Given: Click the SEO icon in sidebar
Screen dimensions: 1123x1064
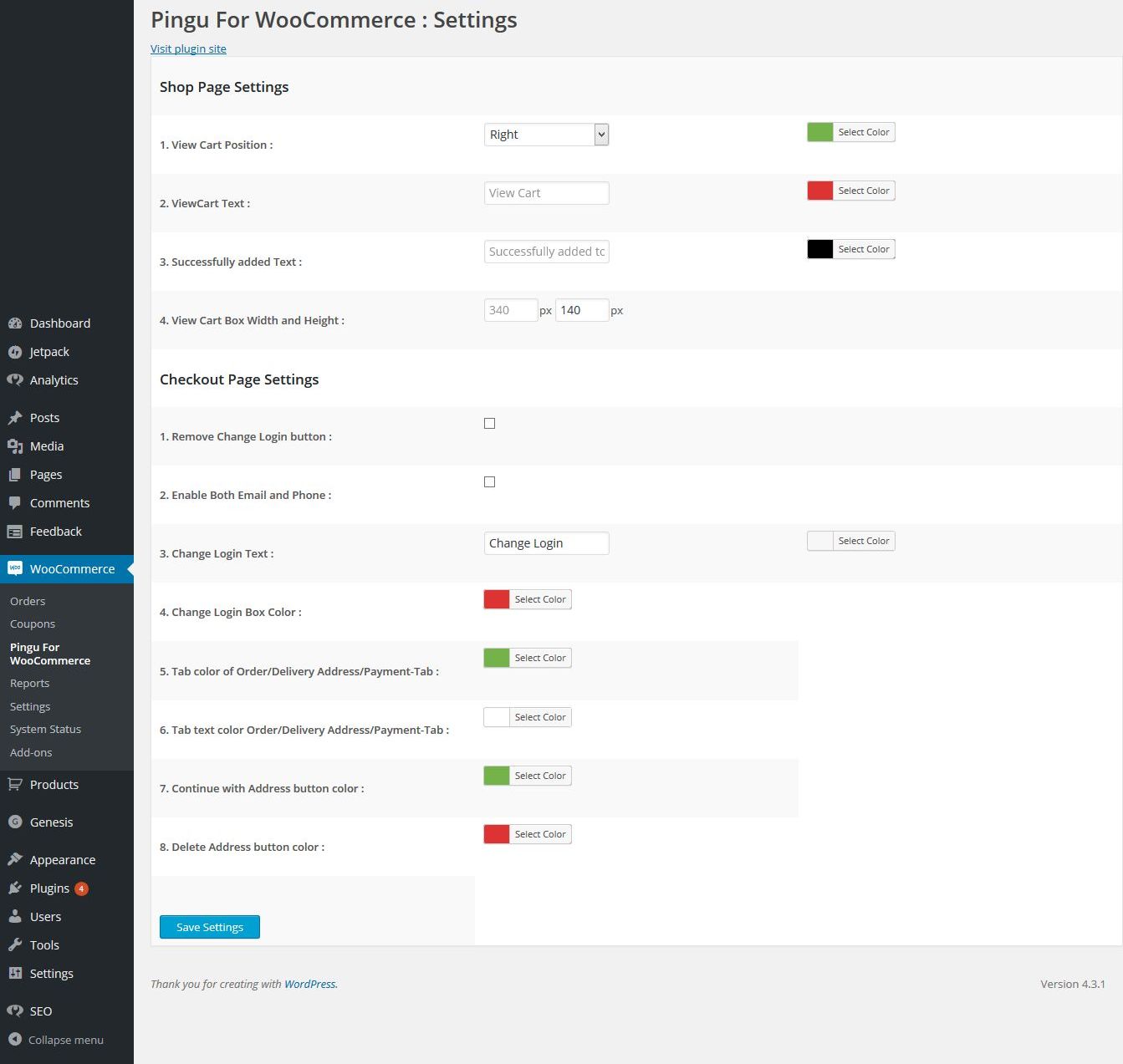Looking at the screenshot, I should (x=15, y=1011).
